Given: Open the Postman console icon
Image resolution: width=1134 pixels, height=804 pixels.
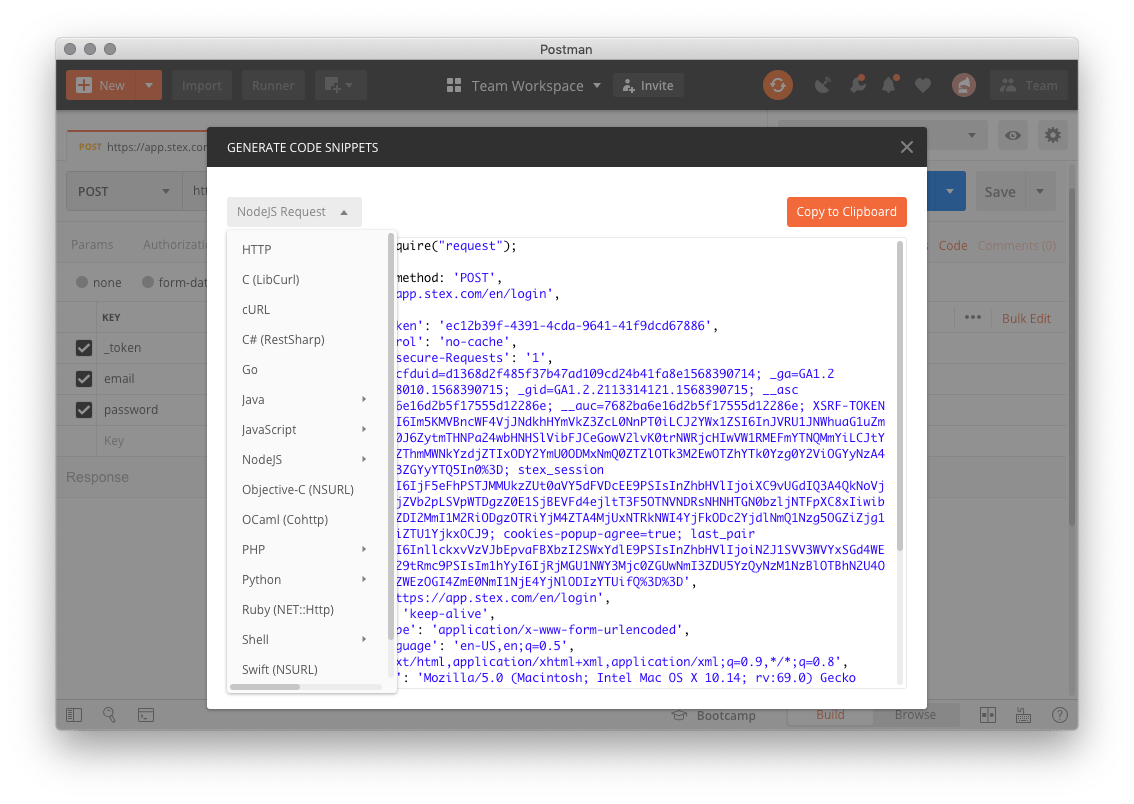Looking at the screenshot, I should point(146,715).
